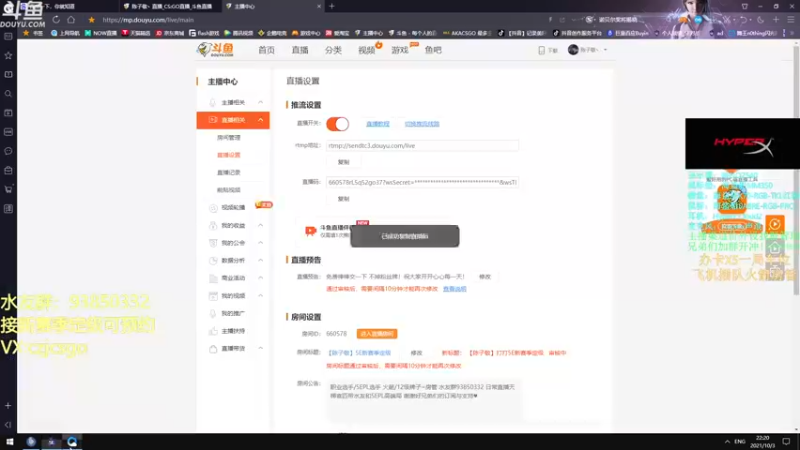The height and width of the screenshot is (450, 800).
Task: Open the Windows Start button
Action: click(x=9, y=441)
